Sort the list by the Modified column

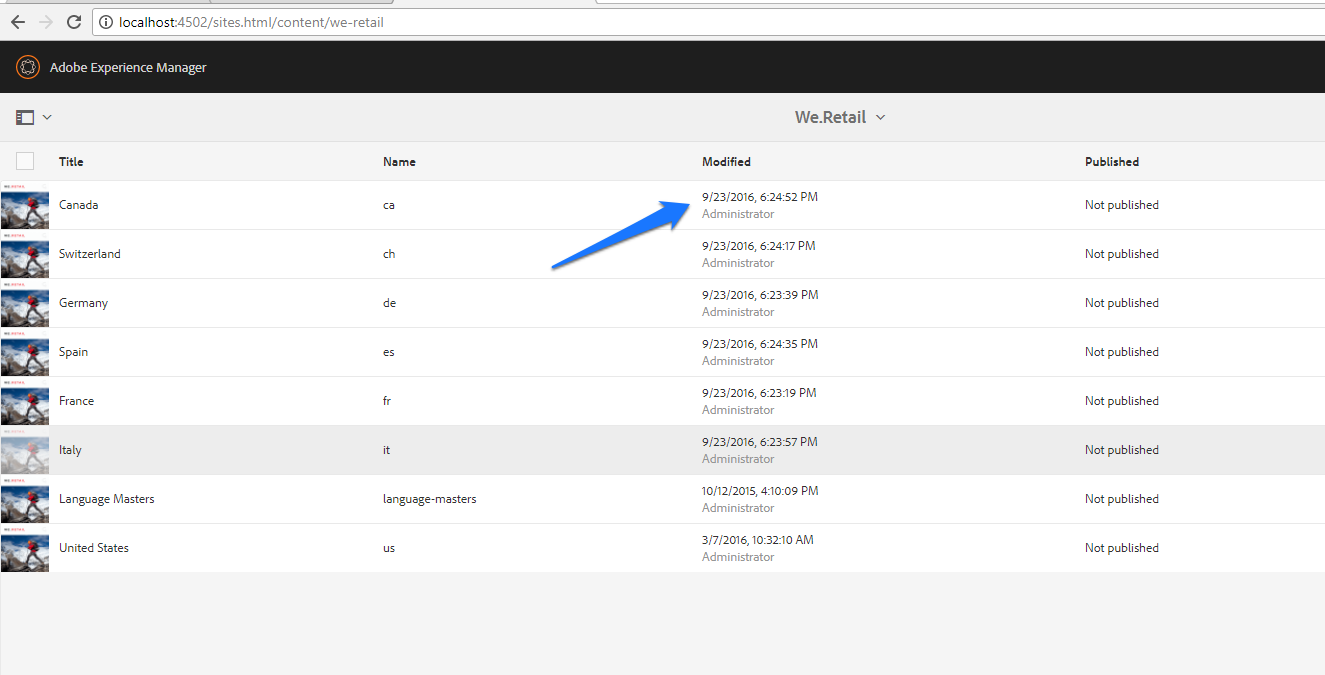726,161
